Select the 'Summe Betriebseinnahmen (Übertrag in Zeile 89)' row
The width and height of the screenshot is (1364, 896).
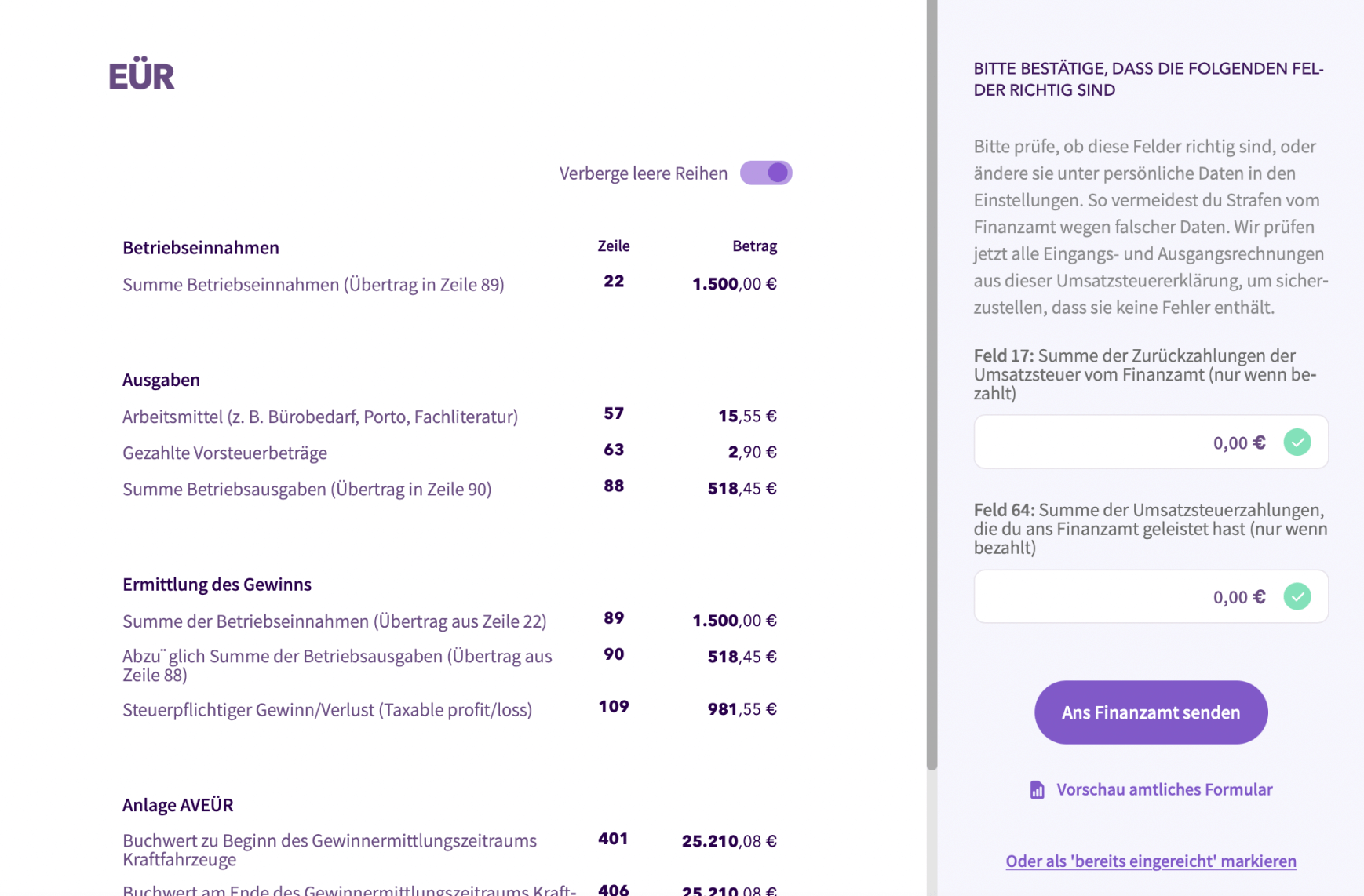[313, 285]
